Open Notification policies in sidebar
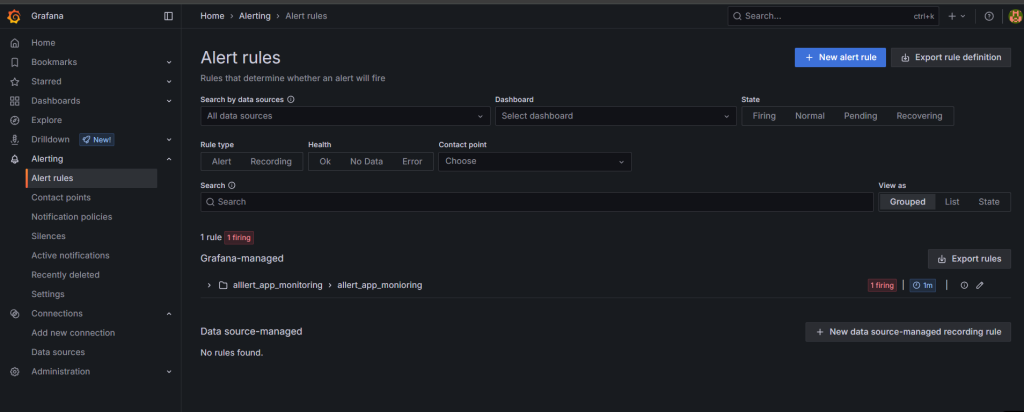The height and width of the screenshot is (412, 1024). click(x=72, y=217)
